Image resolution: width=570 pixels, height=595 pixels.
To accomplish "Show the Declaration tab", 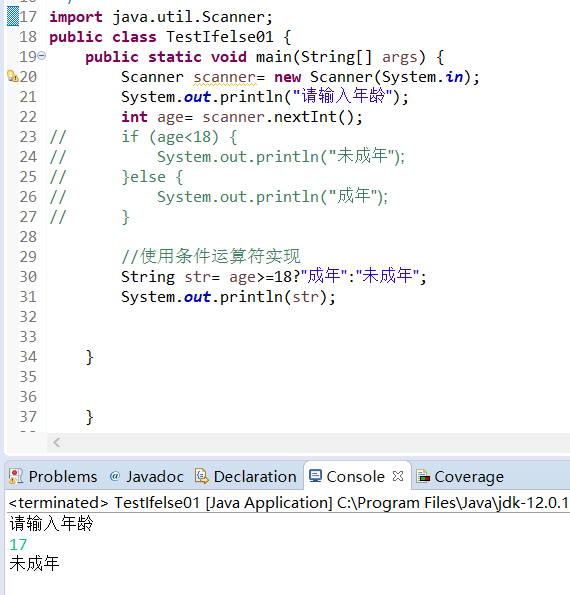I will click(x=246, y=476).
